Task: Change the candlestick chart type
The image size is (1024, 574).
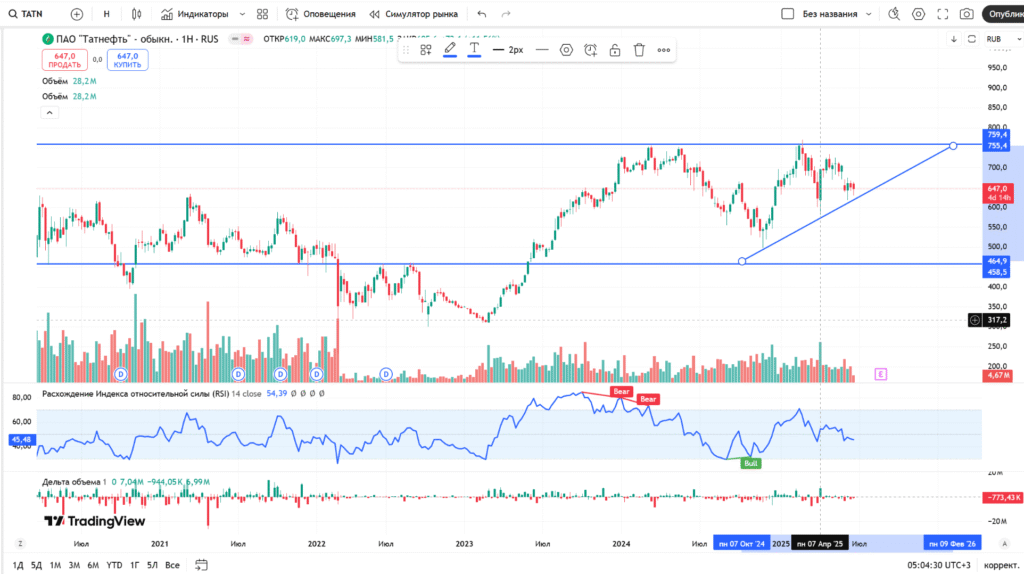Action: point(136,14)
